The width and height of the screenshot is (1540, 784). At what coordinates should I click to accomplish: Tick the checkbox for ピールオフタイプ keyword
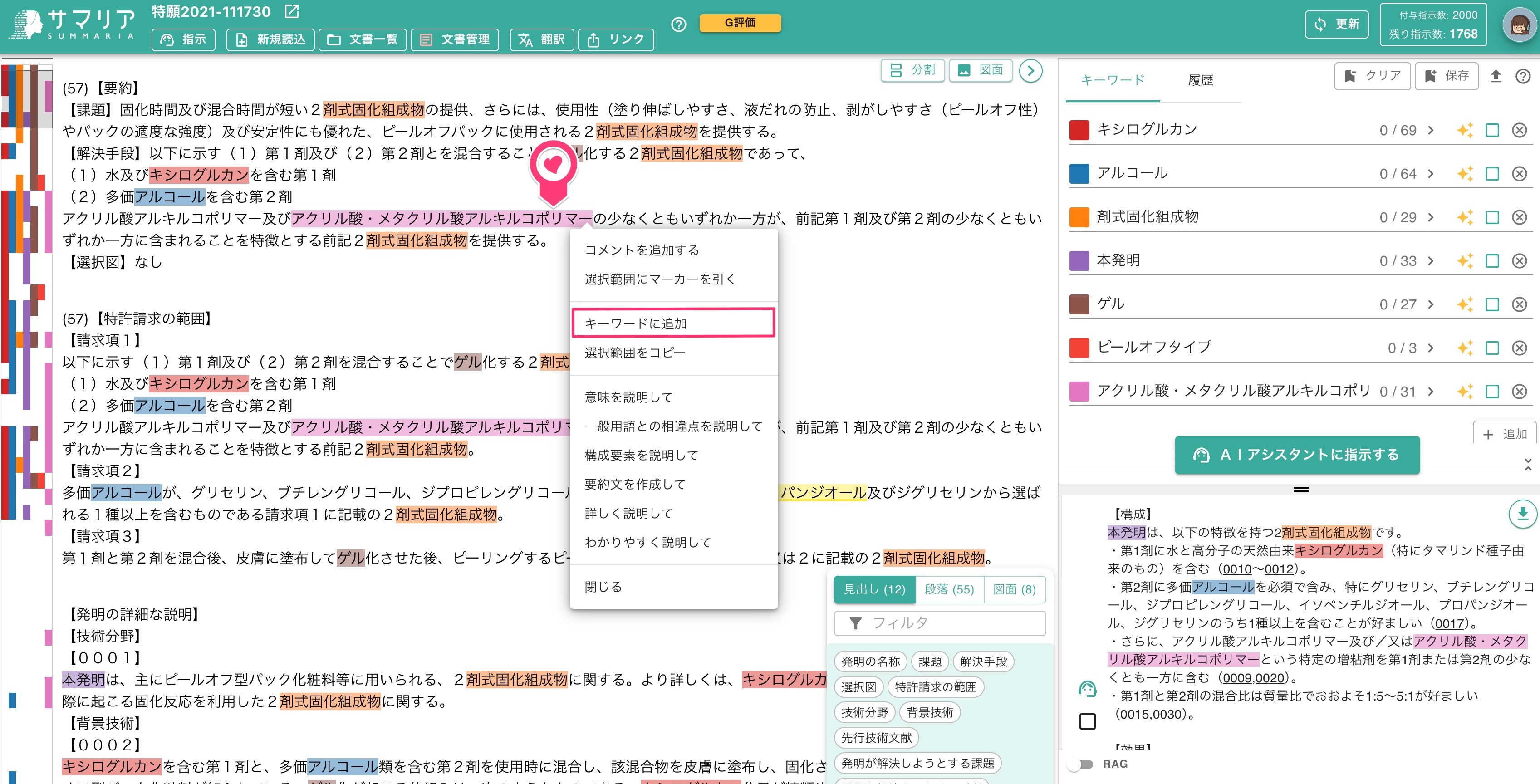[1492, 348]
